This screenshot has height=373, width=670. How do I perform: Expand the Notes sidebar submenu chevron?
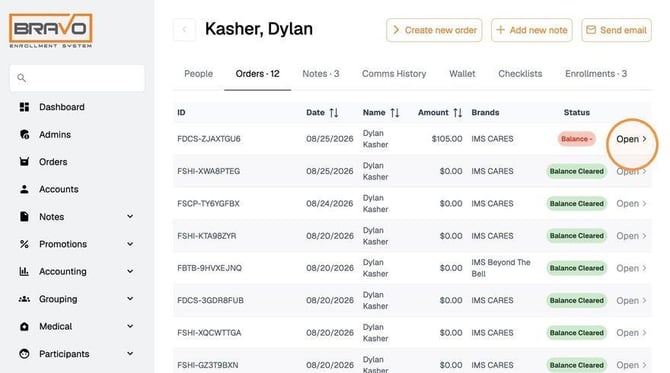(x=130, y=217)
